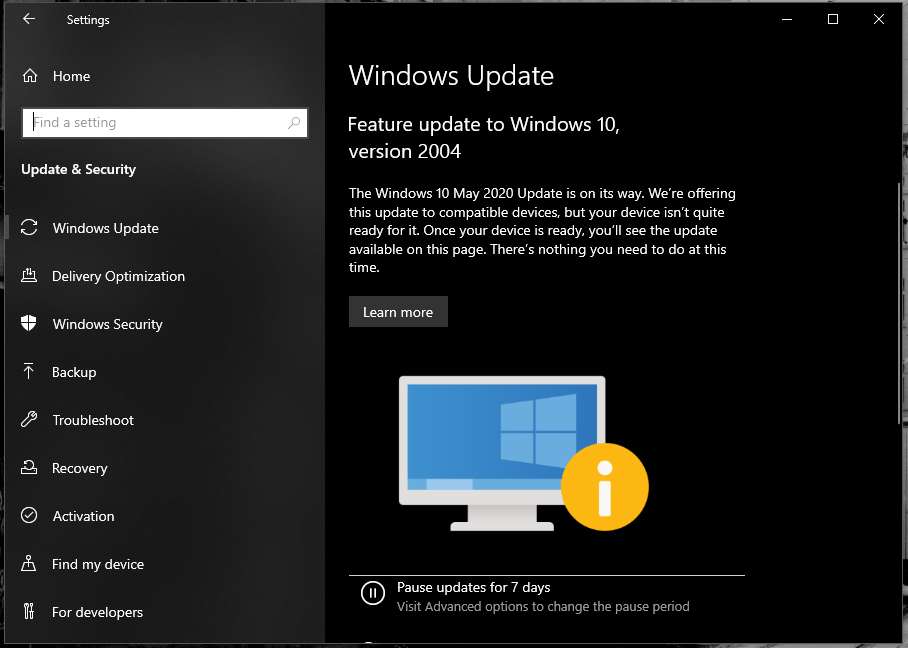Close the Settings window
The height and width of the screenshot is (648, 908).
point(878,19)
